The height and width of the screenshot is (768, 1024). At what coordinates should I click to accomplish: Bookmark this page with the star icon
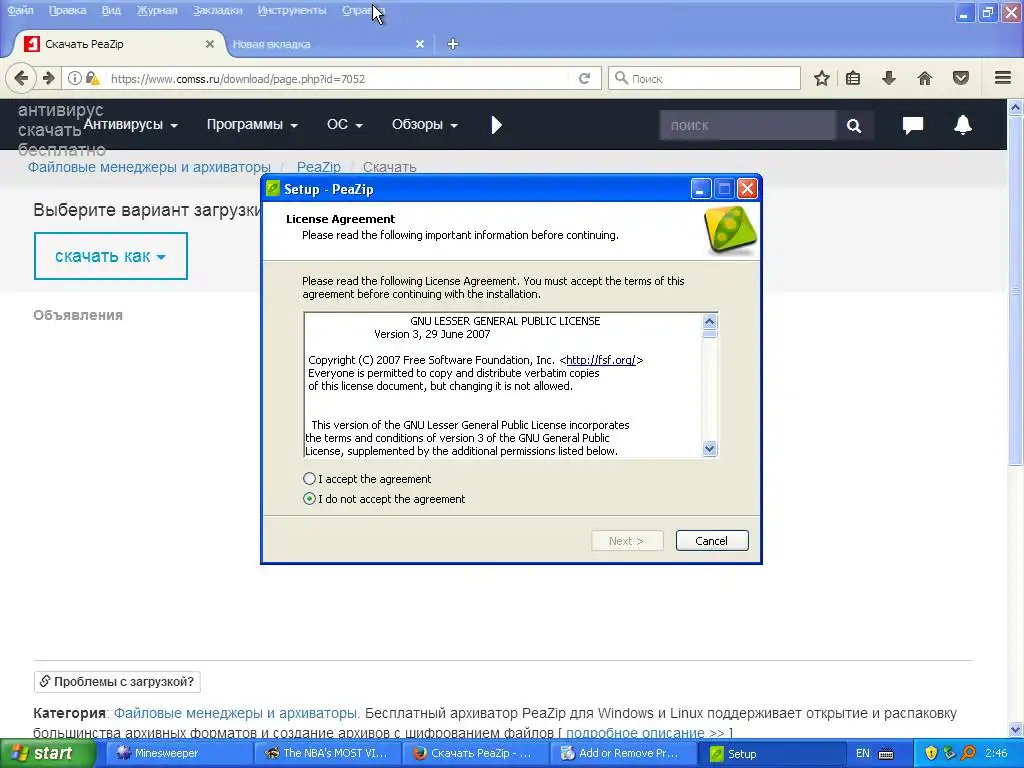pyautogui.click(x=822, y=78)
